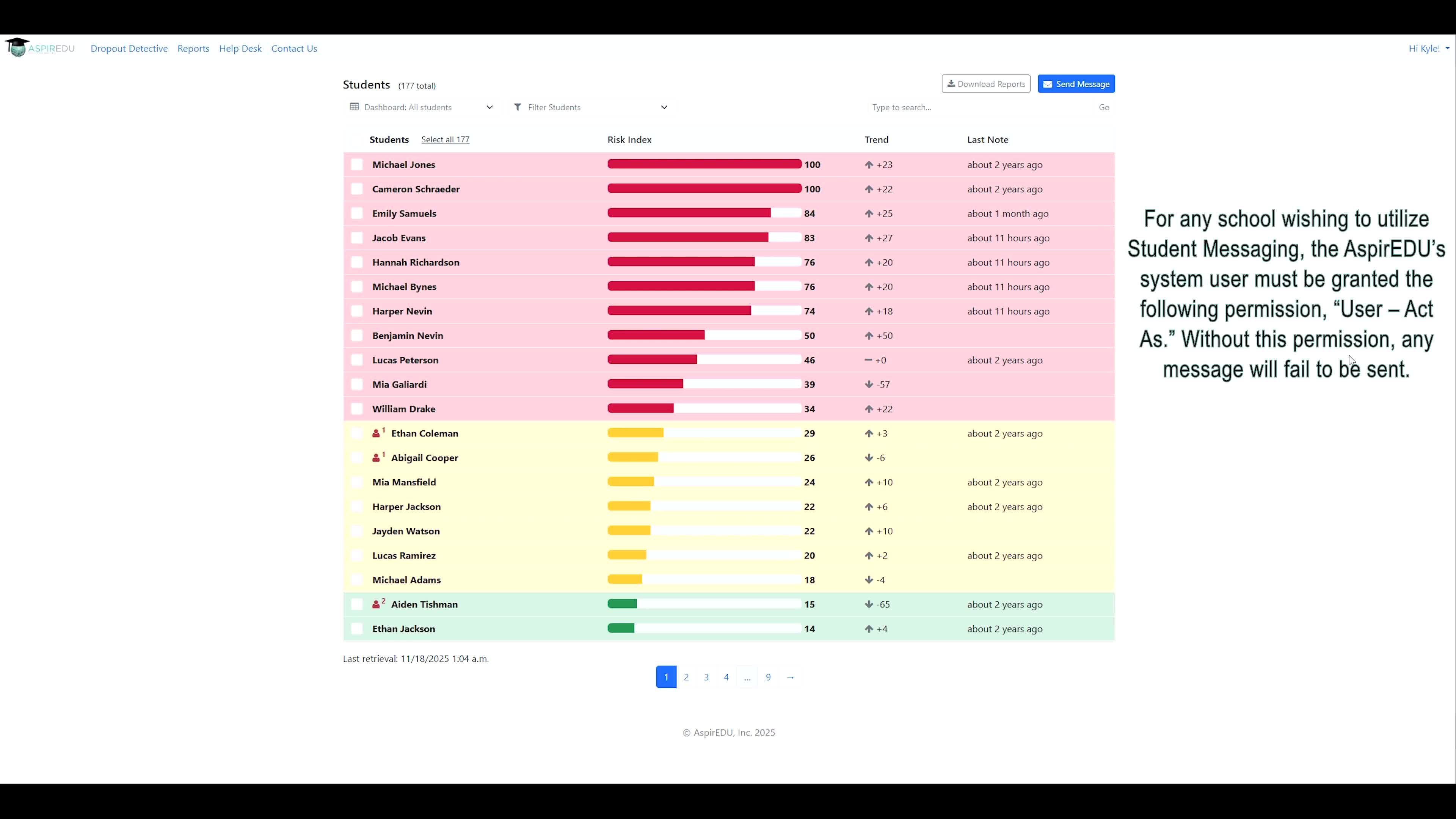Click the Go search button
Image resolution: width=1456 pixels, height=819 pixels.
pyautogui.click(x=1104, y=107)
